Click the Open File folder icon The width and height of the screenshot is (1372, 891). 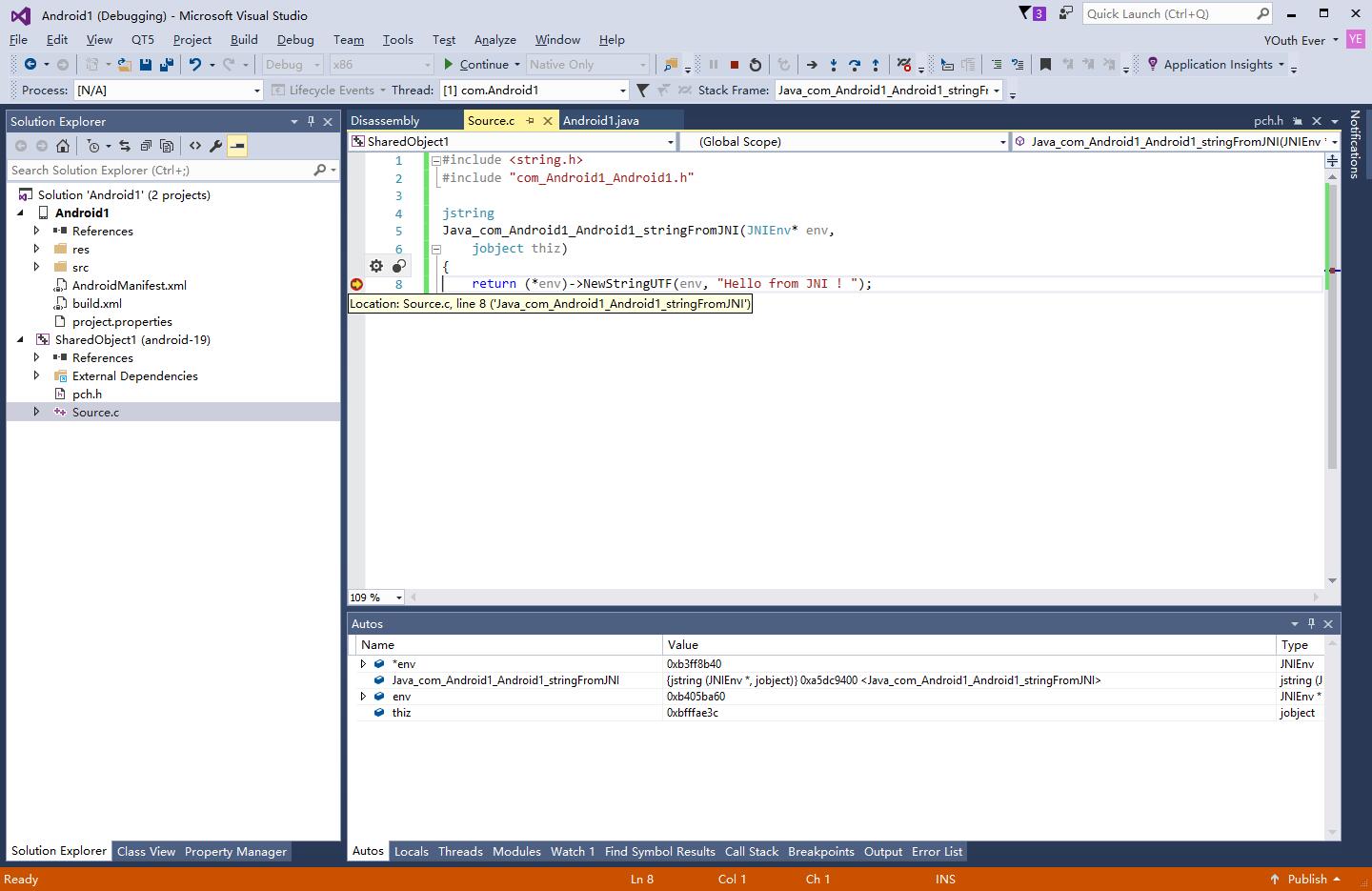(125, 65)
